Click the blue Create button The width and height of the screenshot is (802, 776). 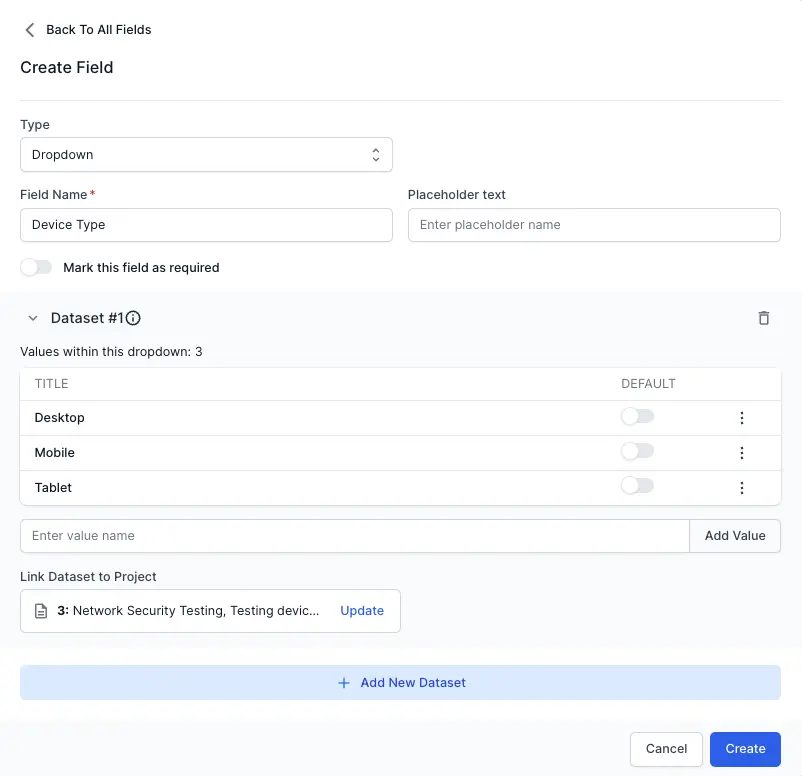point(745,749)
